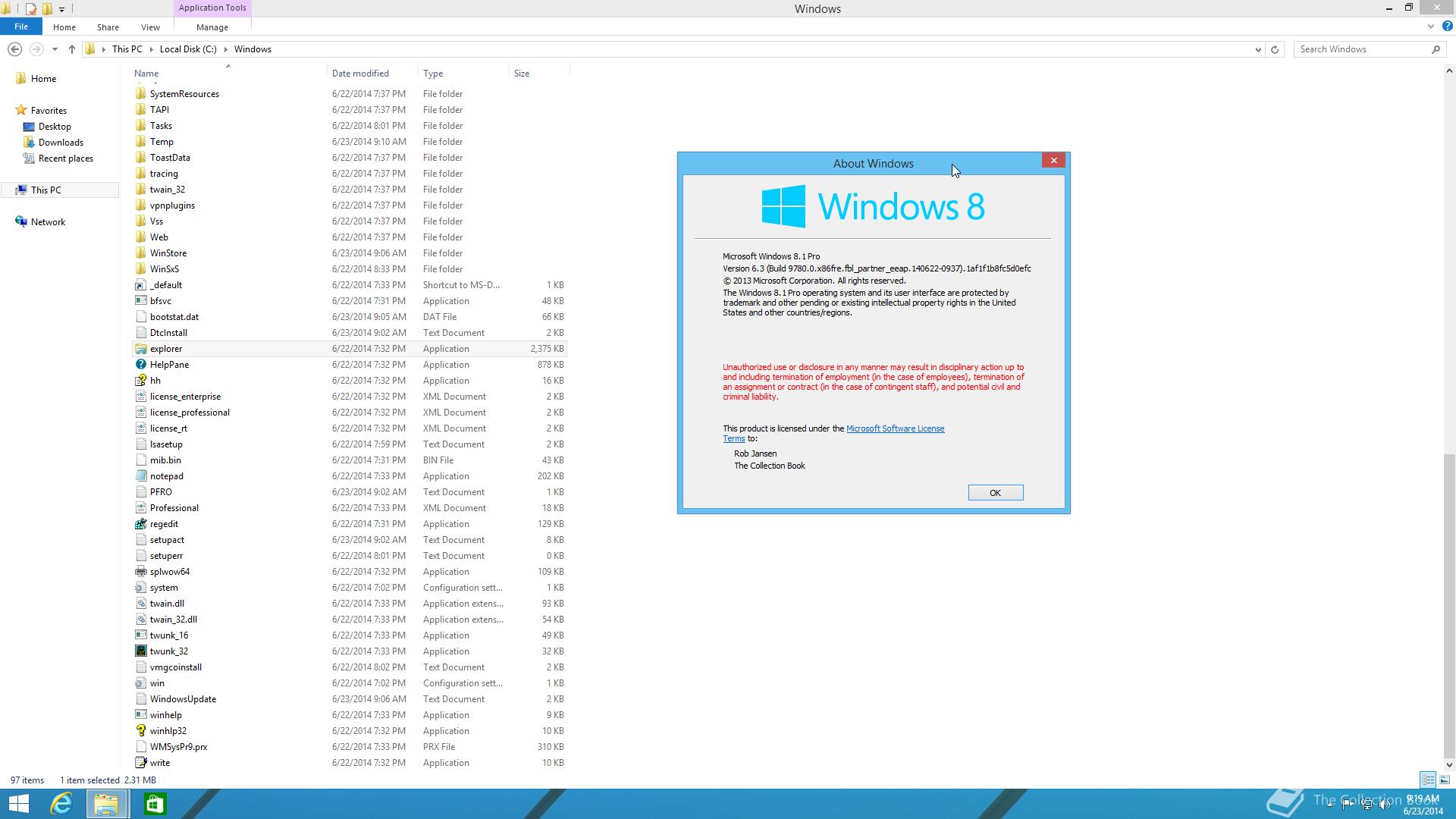Select the bootstat.dat file
The image size is (1456, 819).
coord(349,317)
